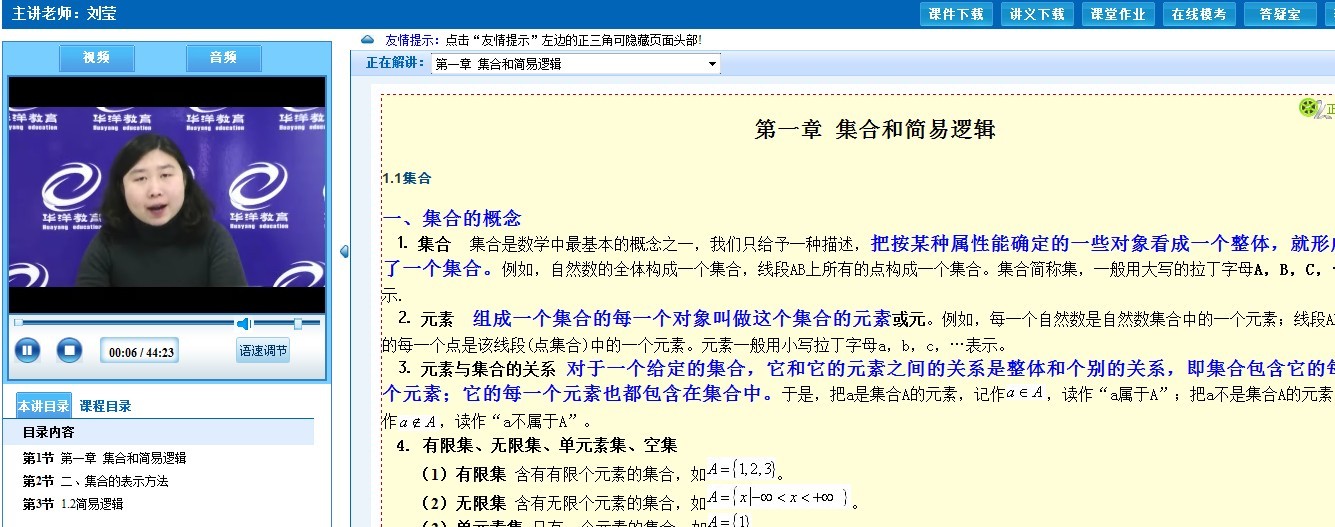
Task: Open section 第2节 二、集合的表示方法
Action: (x=96, y=481)
